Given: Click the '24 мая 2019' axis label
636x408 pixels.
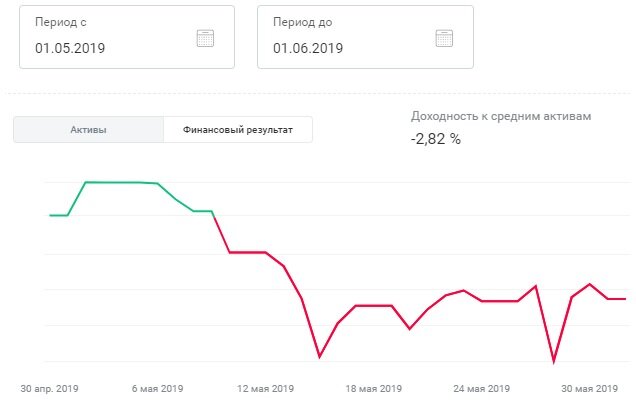Looking at the screenshot, I should pos(481,389).
